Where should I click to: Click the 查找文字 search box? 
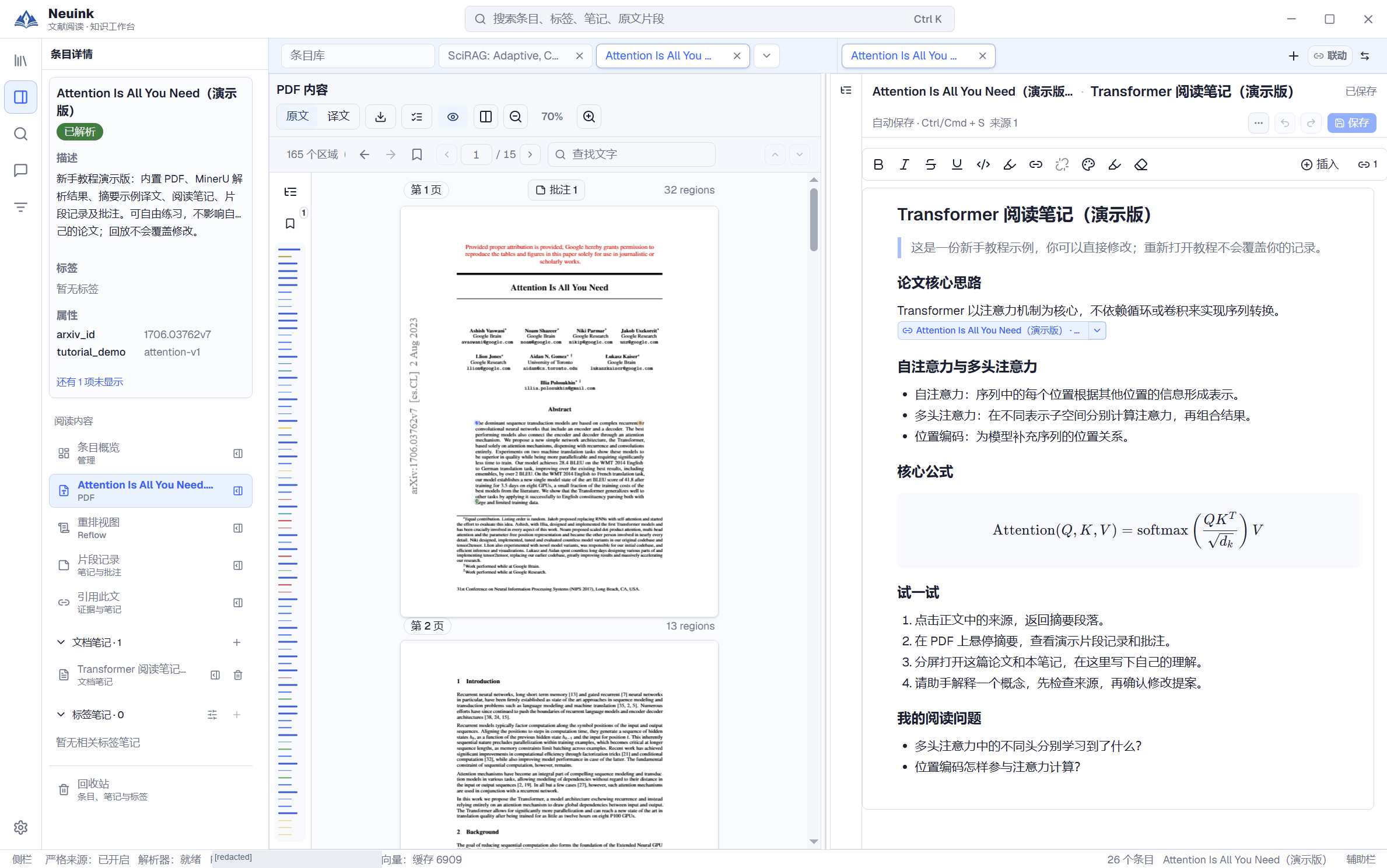[x=632, y=154]
